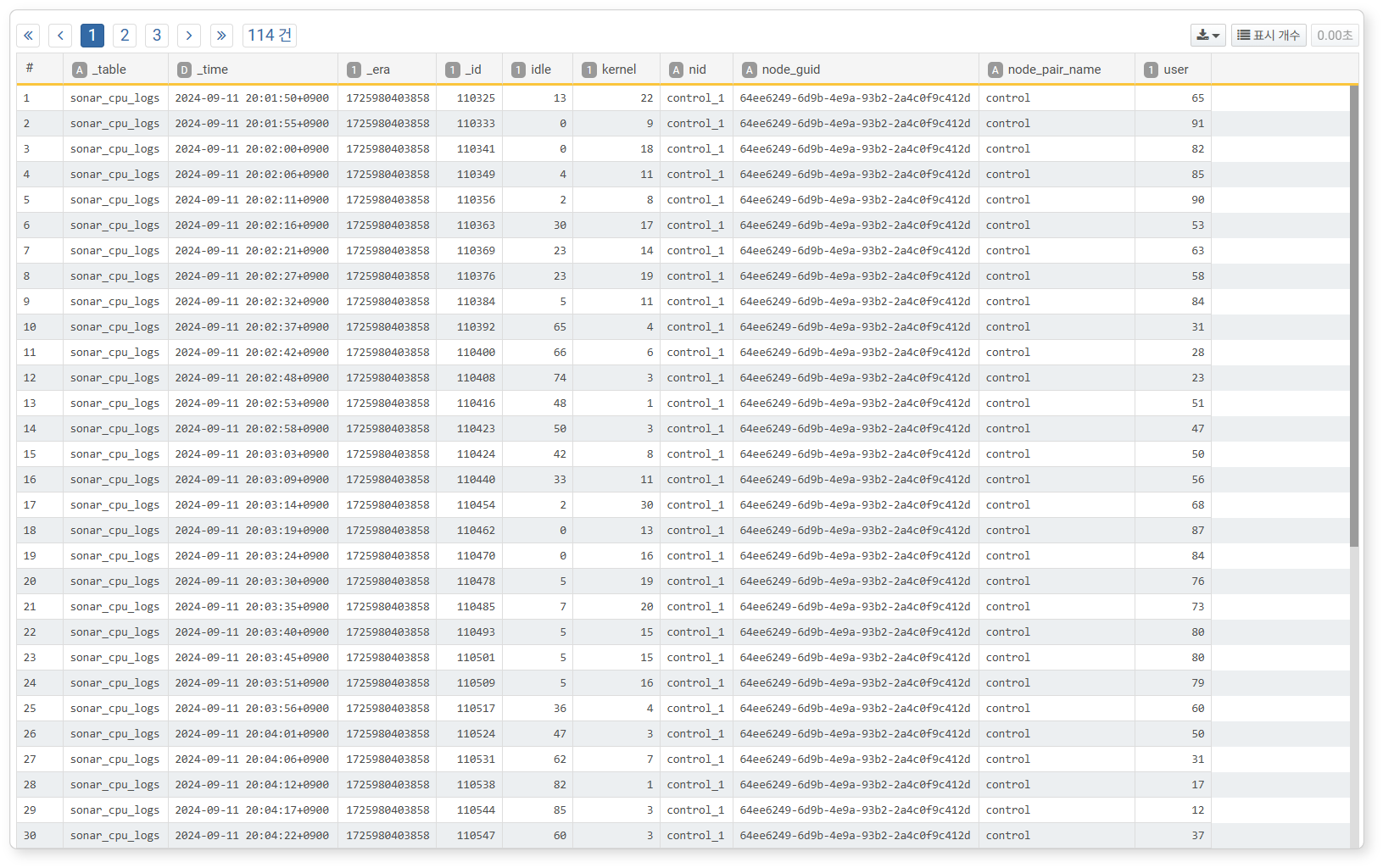Select kernel value 30 in row 17
Viewport: 1383px width, 868px height.
click(646, 505)
